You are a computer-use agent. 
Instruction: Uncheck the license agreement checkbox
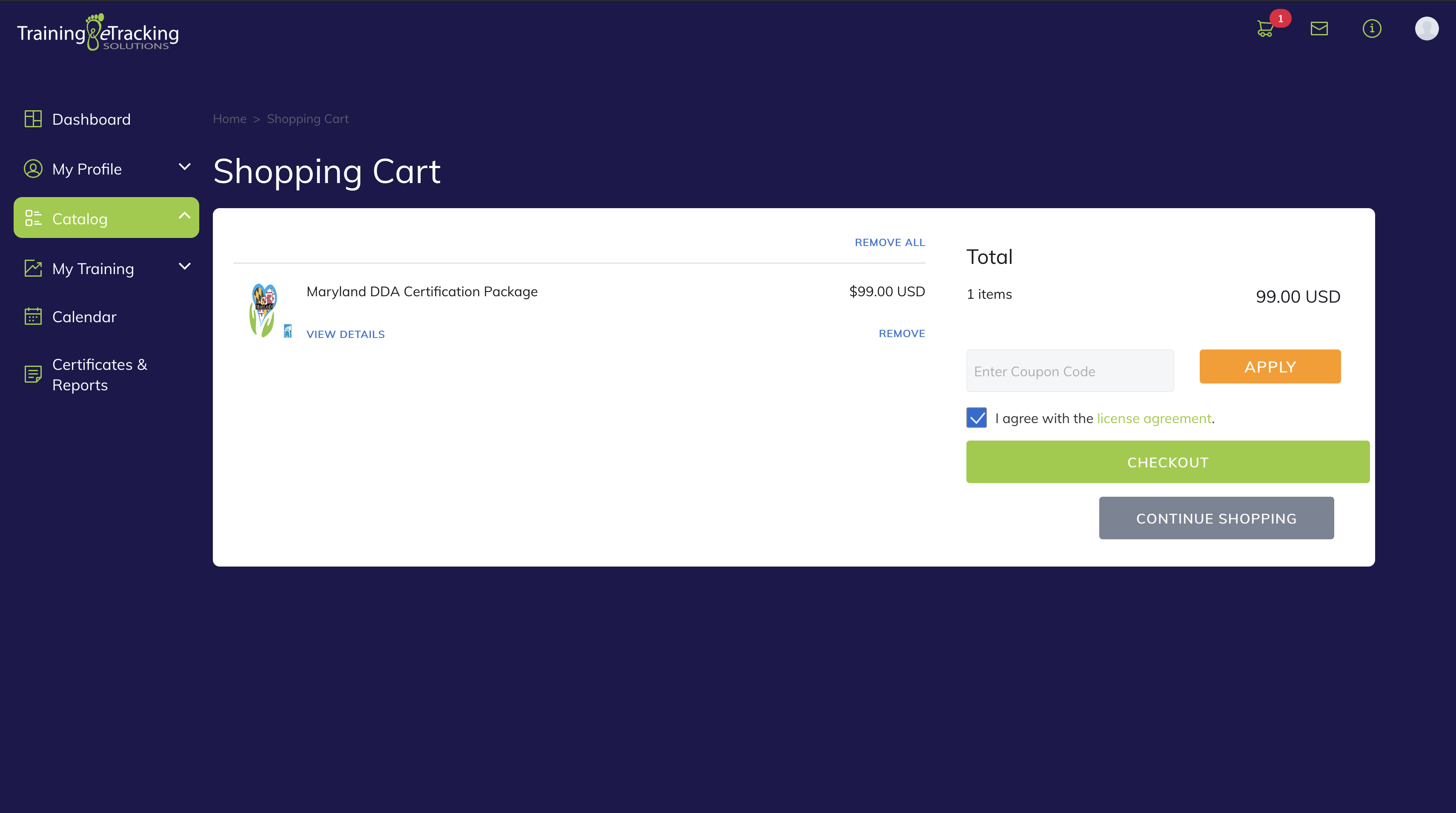click(x=976, y=418)
